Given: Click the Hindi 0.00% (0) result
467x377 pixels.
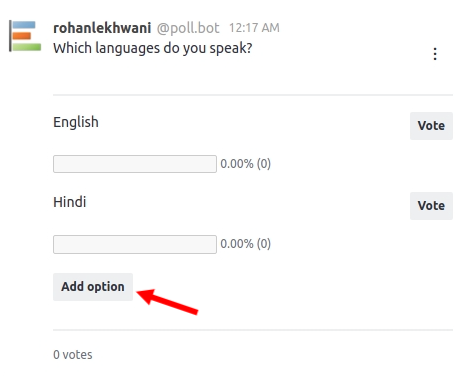Looking at the screenshot, I should tap(245, 244).
